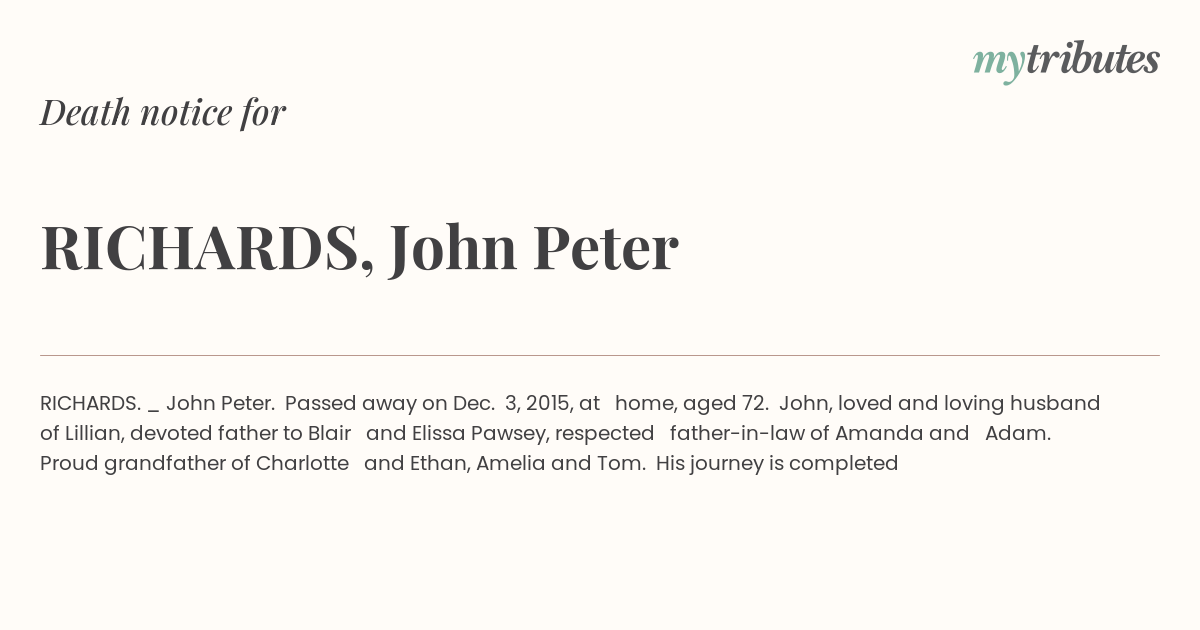Viewport: 1200px width, 630px height.
Task: Click the "Death notice for" subtitle
Action: 163,113
